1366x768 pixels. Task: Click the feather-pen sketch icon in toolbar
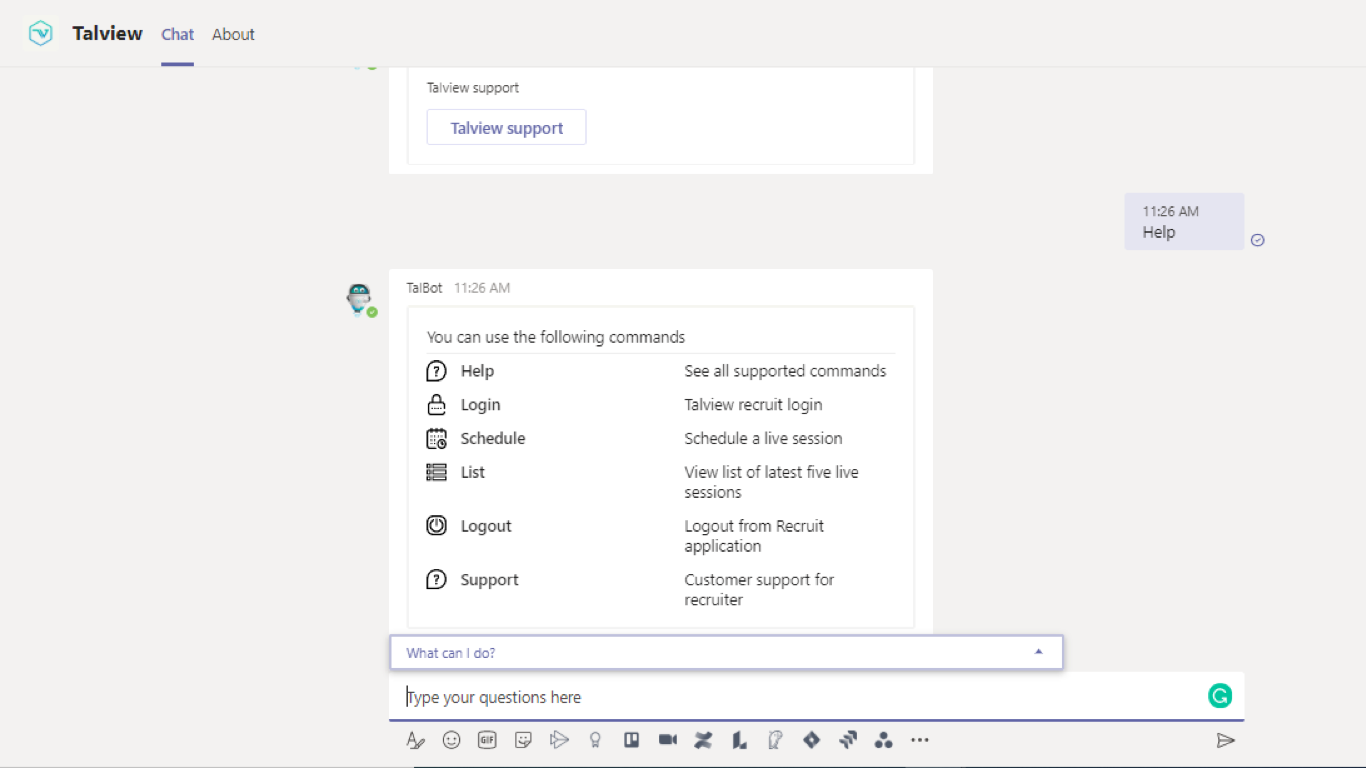(775, 740)
